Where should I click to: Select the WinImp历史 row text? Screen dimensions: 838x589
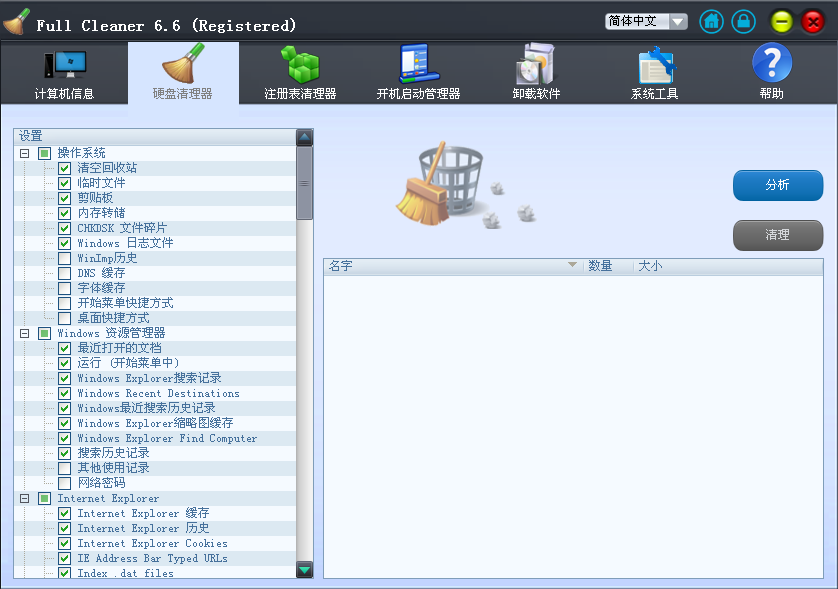click(107, 258)
